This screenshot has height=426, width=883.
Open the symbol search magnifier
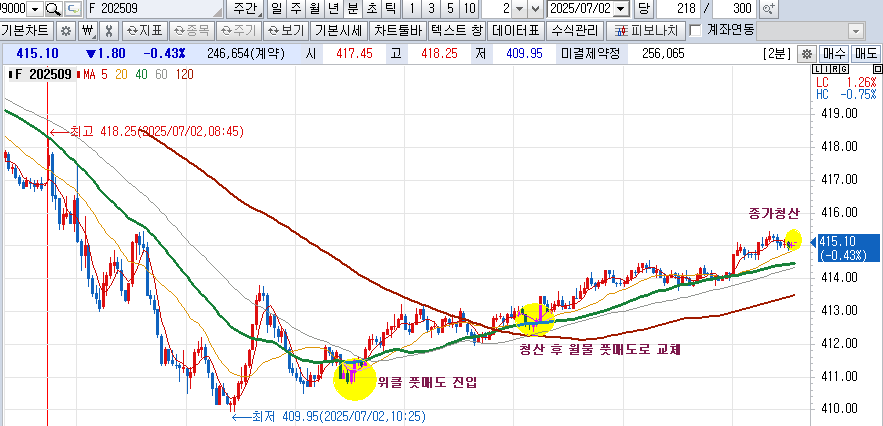click(53, 8)
